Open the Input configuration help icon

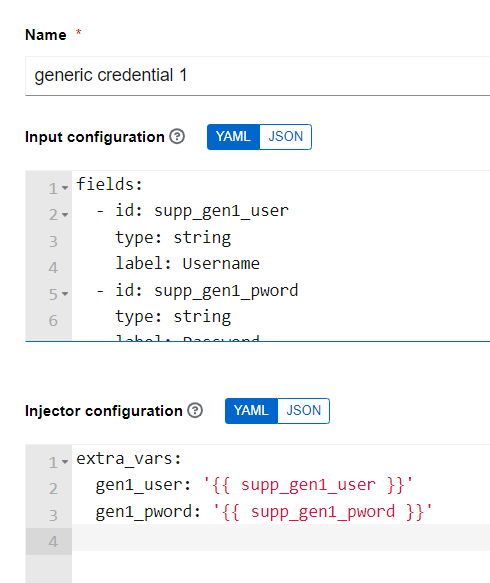177,136
